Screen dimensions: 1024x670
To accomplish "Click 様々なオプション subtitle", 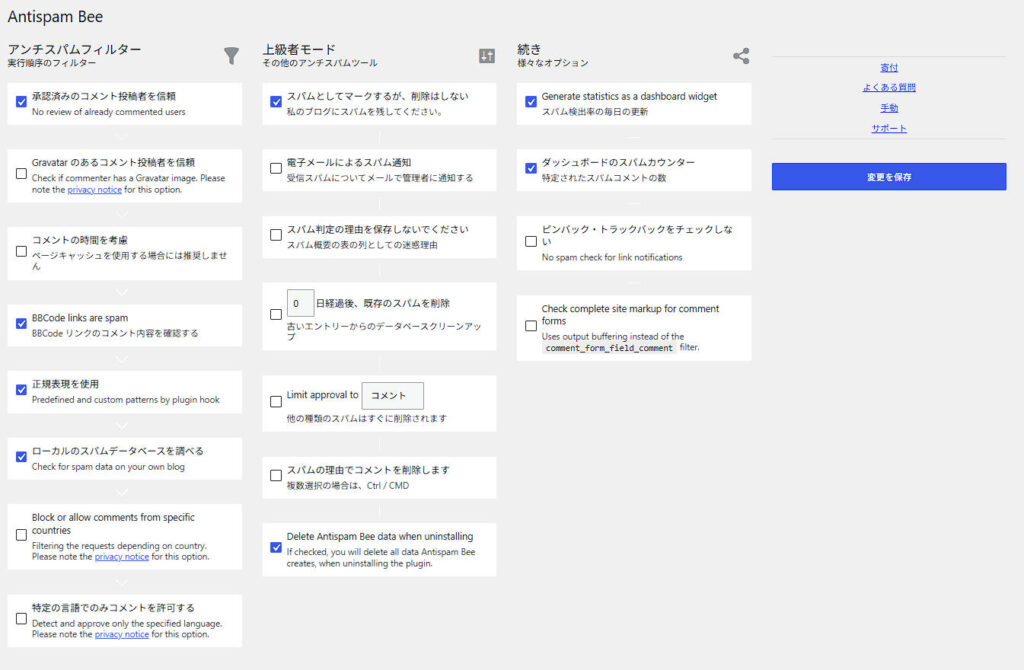I will pos(552,63).
